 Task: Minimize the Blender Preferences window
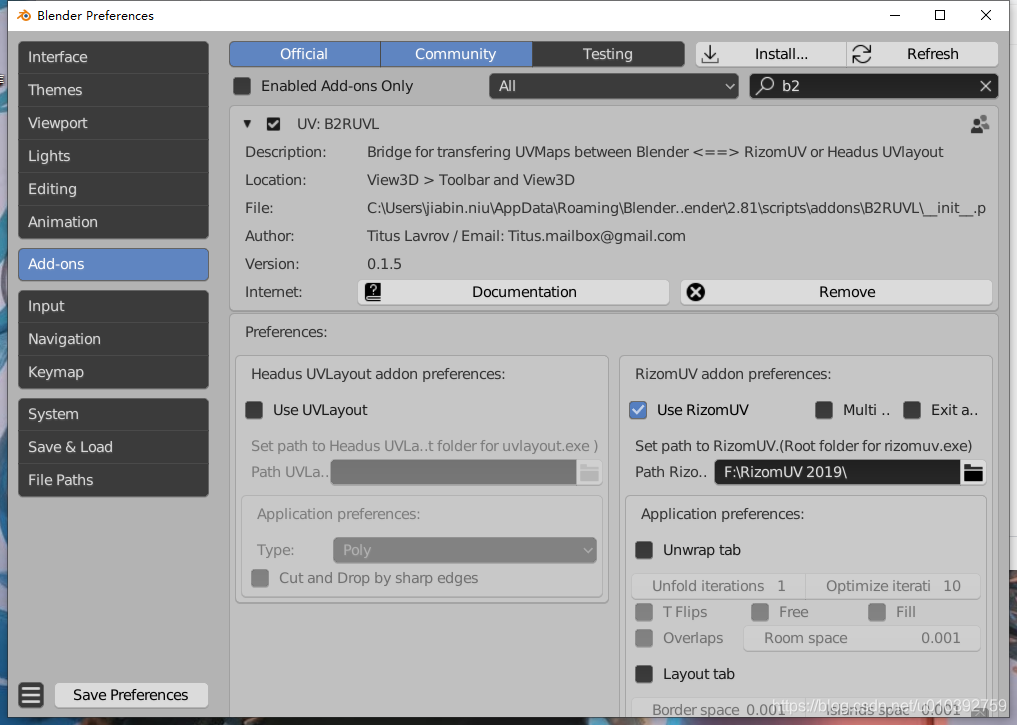(895, 15)
